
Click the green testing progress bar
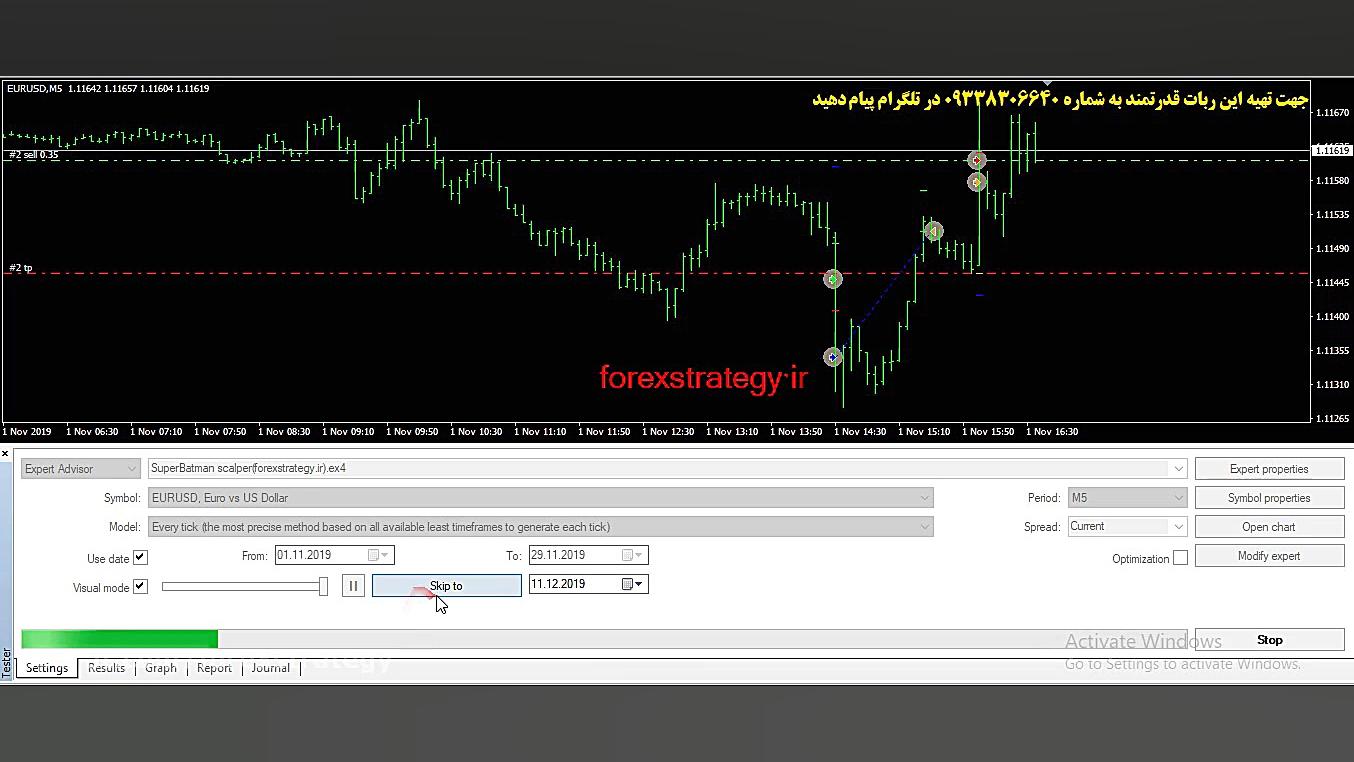pos(119,640)
